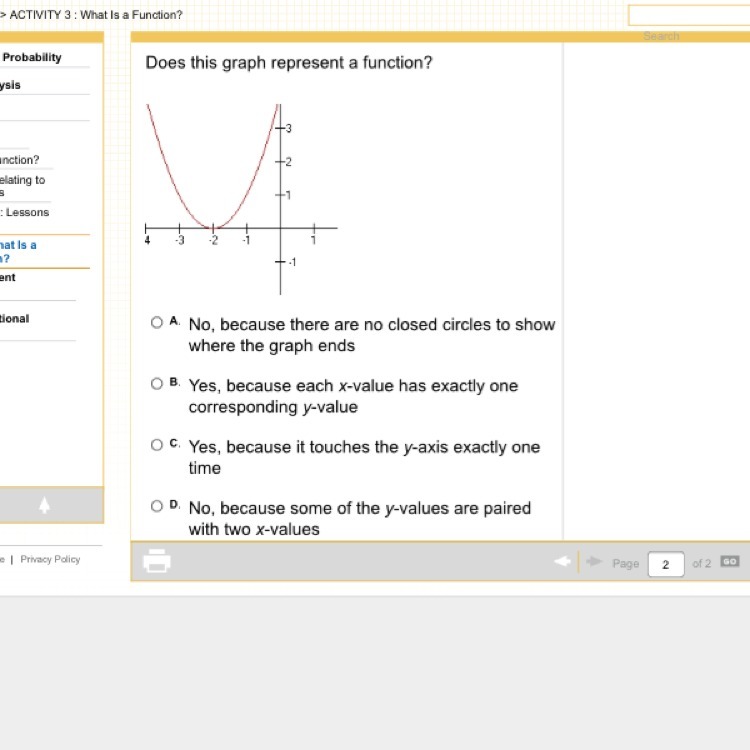Open sidebar item ending in 'ent'

click(x=8, y=277)
